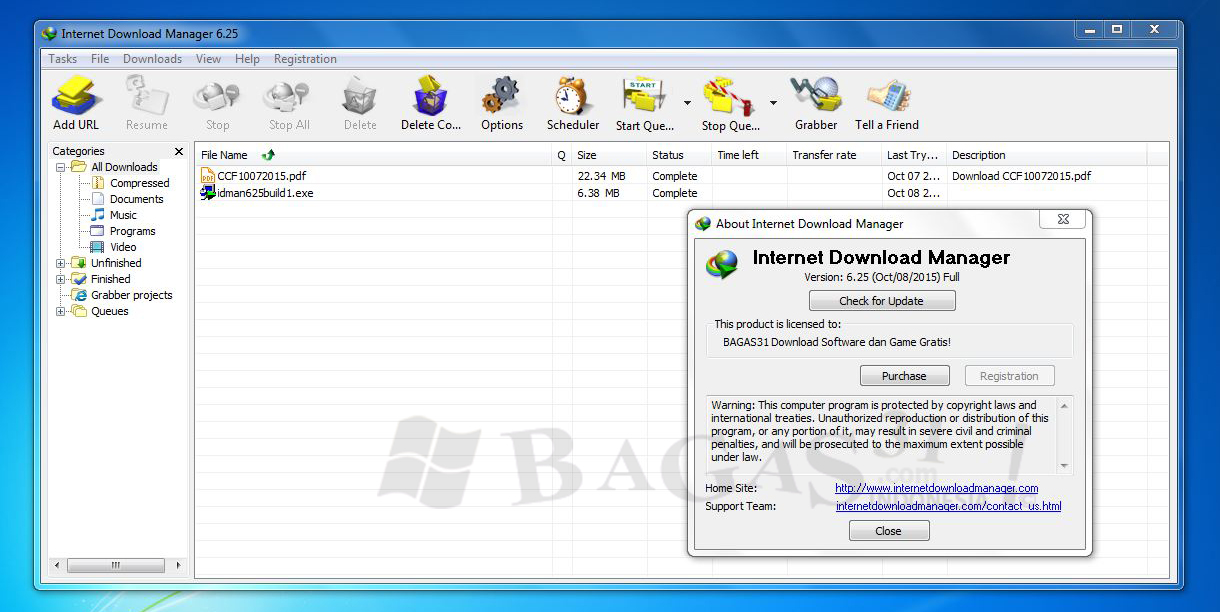Open Start Queue dropdown arrow
Viewport: 1220px width, 612px height.
pyautogui.click(x=687, y=103)
